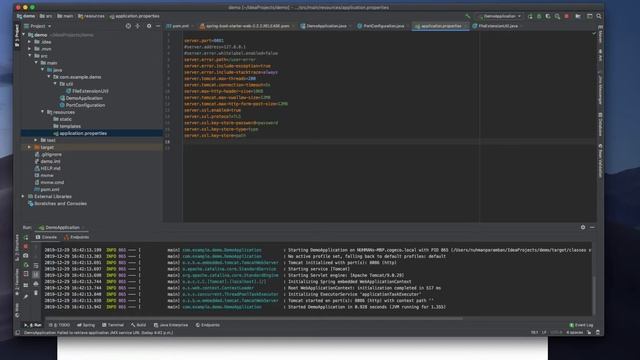Open the Console tab in Run panel
Viewport: 640px width, 360px height.
tap(46, 237)
